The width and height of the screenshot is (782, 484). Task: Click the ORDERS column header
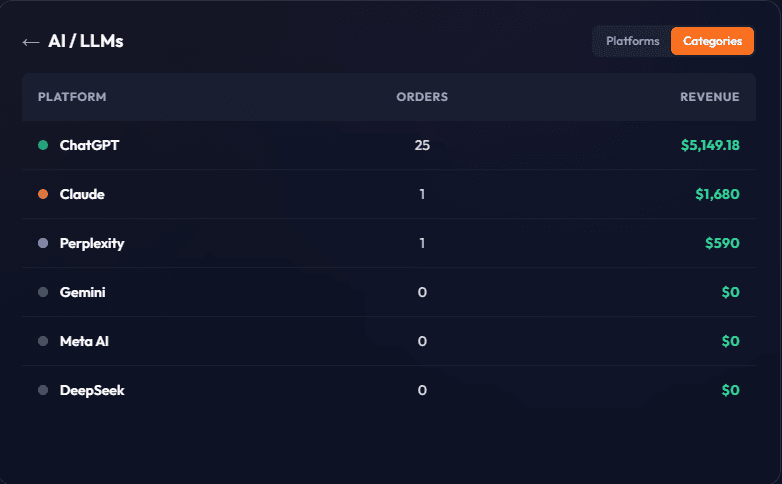pyautogui.click(x=422, y=97)
